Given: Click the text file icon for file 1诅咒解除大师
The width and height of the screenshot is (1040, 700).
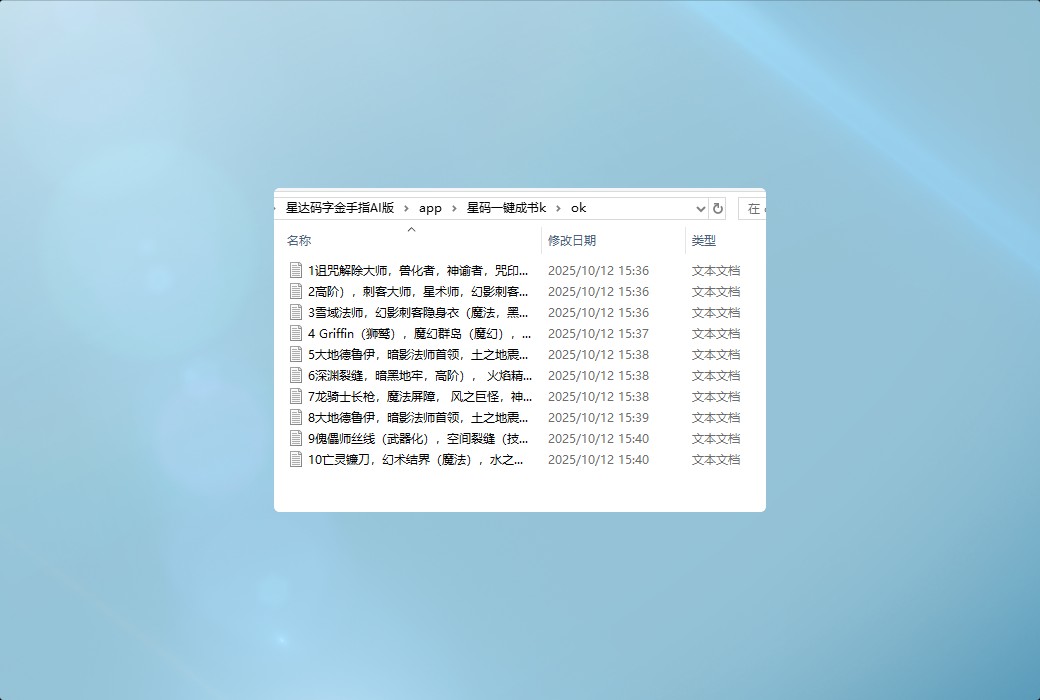Looking at the screenshot, I should pos(296,270).
